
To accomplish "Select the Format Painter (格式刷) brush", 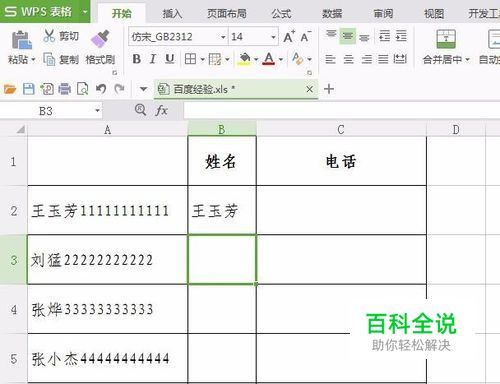I will pos(100,39).
